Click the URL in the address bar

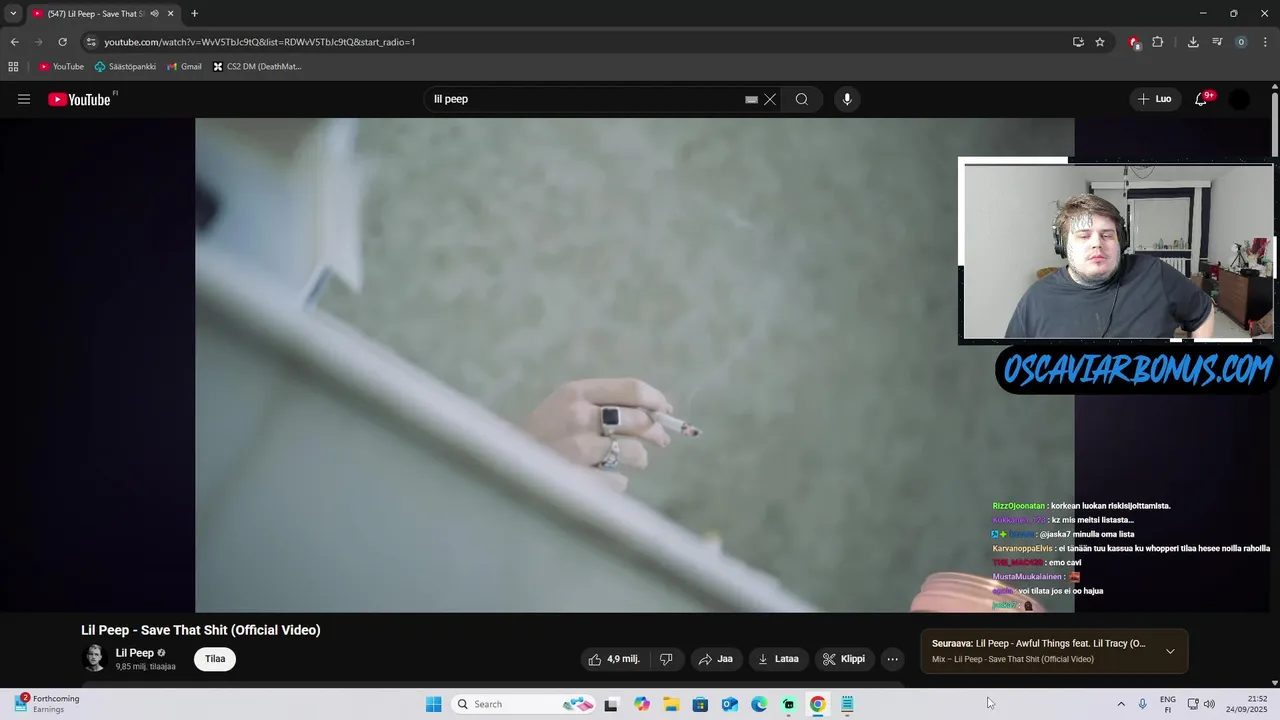click(x=260, y=42)
